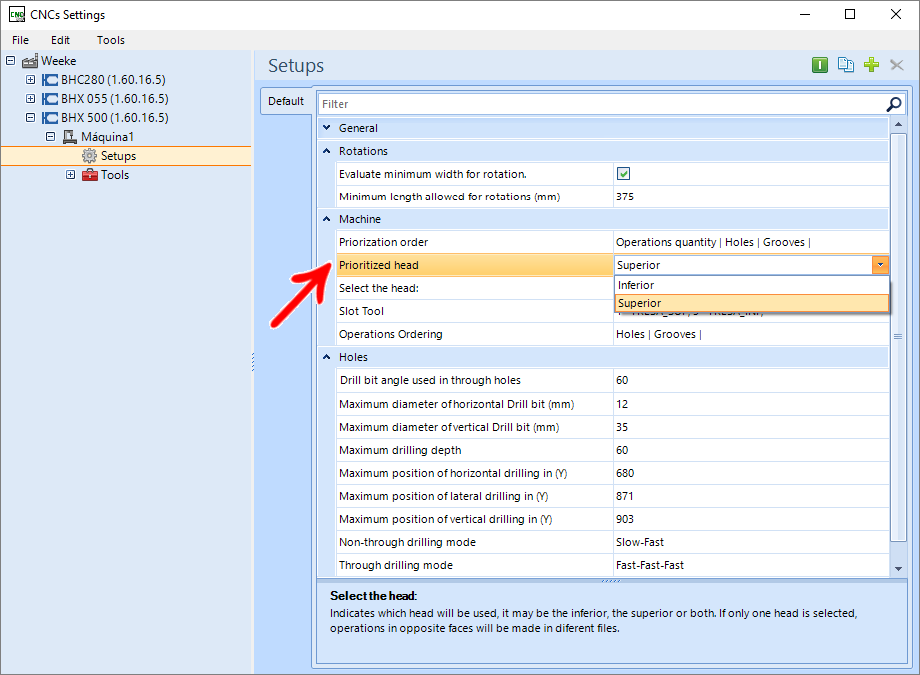Collapse the BHX 500 tree node

31,117
